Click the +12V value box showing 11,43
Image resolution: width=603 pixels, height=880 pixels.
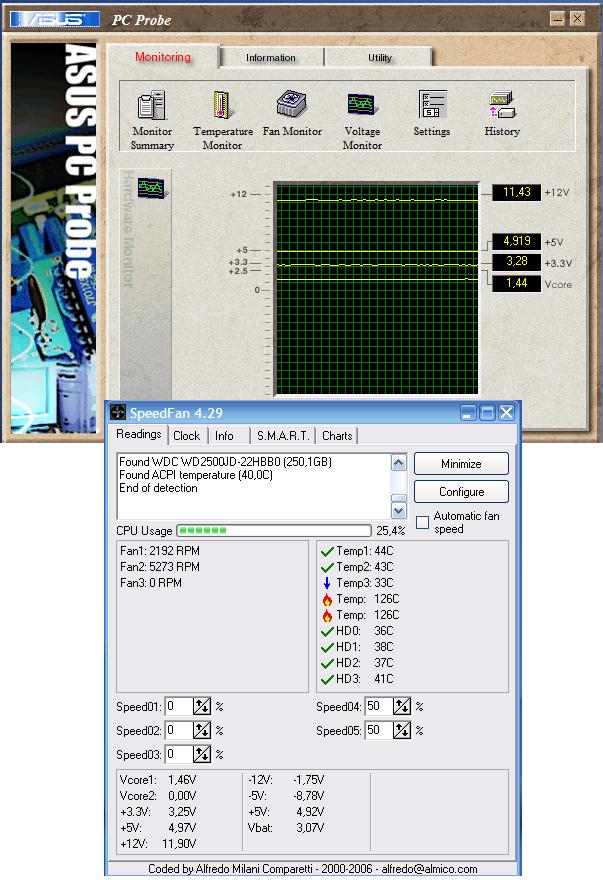pyautogui.click(x=517, y=192)
